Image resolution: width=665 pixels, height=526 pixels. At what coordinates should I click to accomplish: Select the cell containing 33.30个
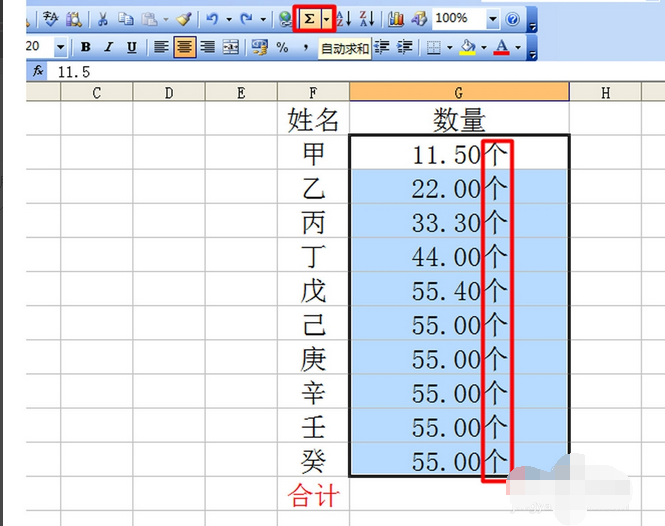(x=459, y=221)
